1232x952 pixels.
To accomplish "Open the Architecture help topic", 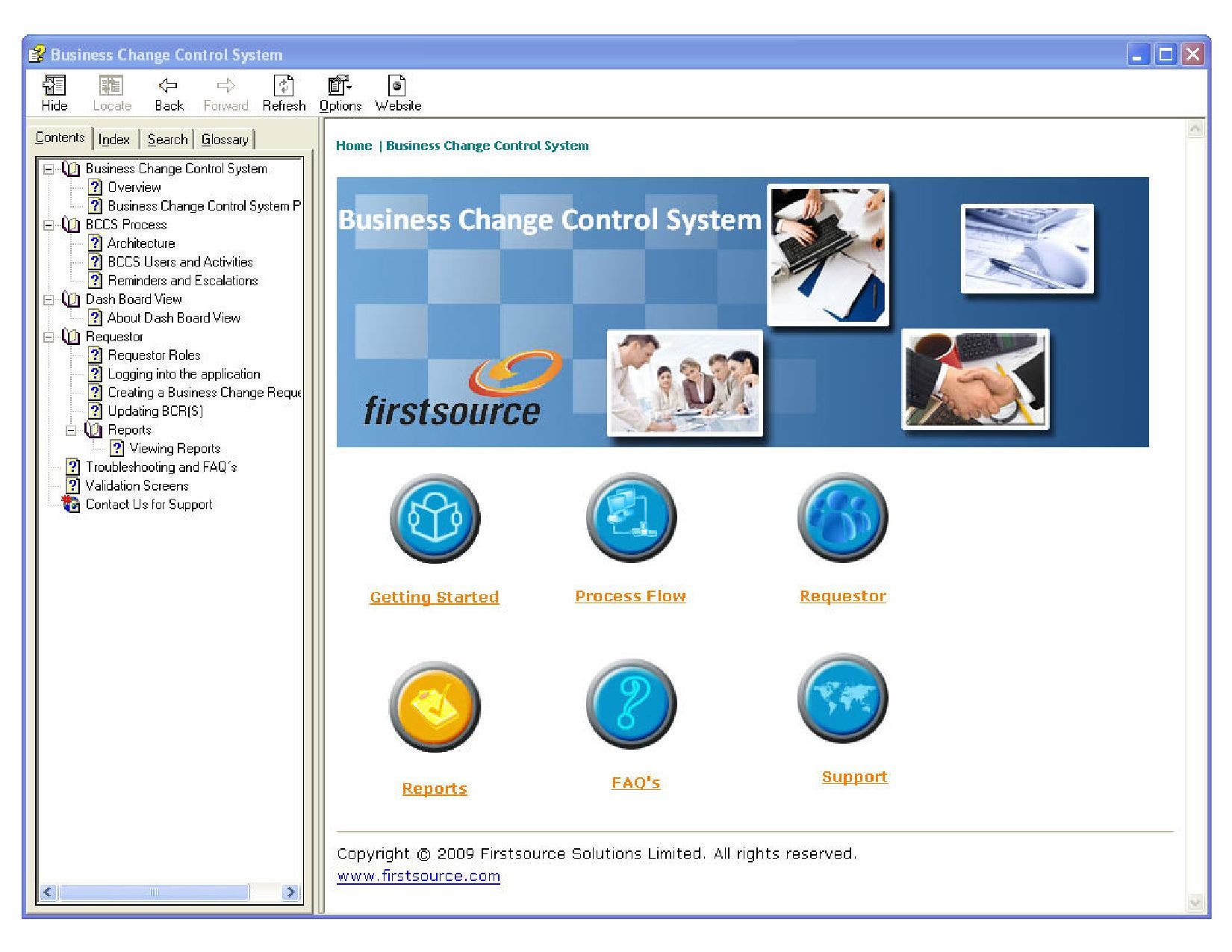I will [141, 243].
